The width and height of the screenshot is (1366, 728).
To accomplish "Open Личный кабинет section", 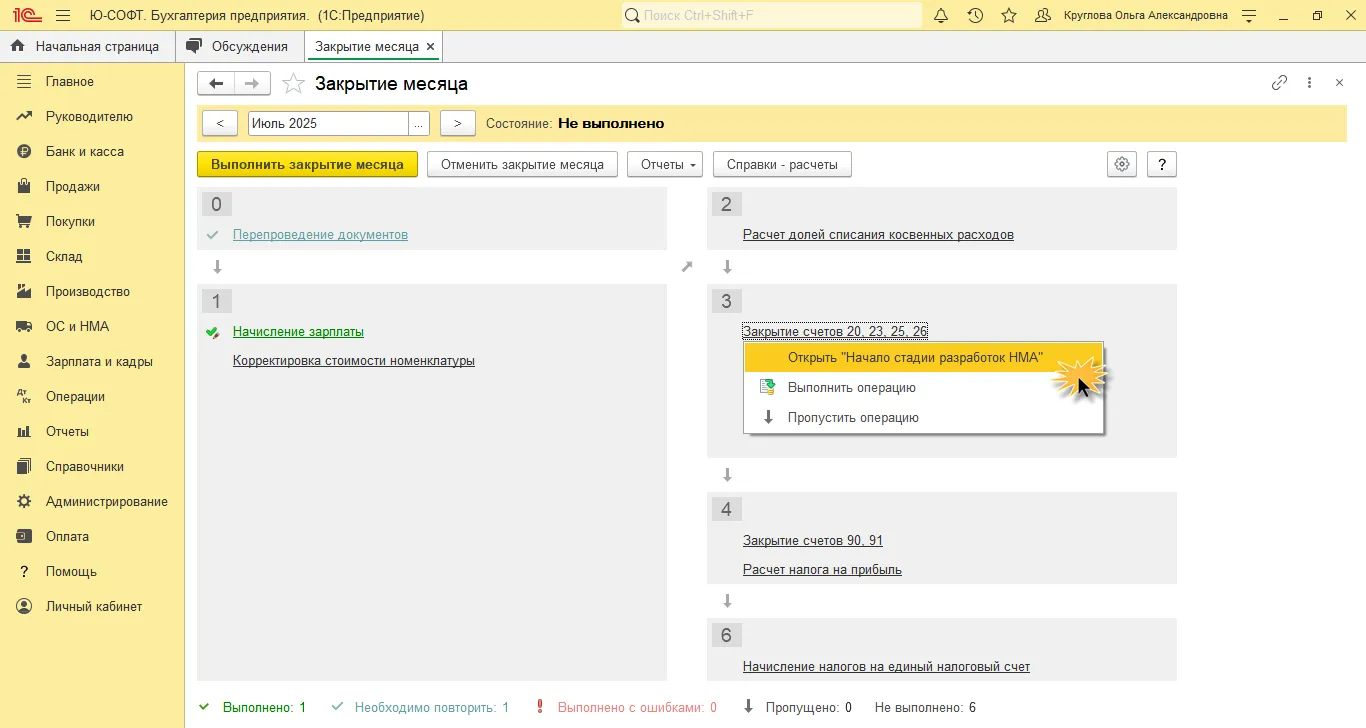I will point(92,607).
